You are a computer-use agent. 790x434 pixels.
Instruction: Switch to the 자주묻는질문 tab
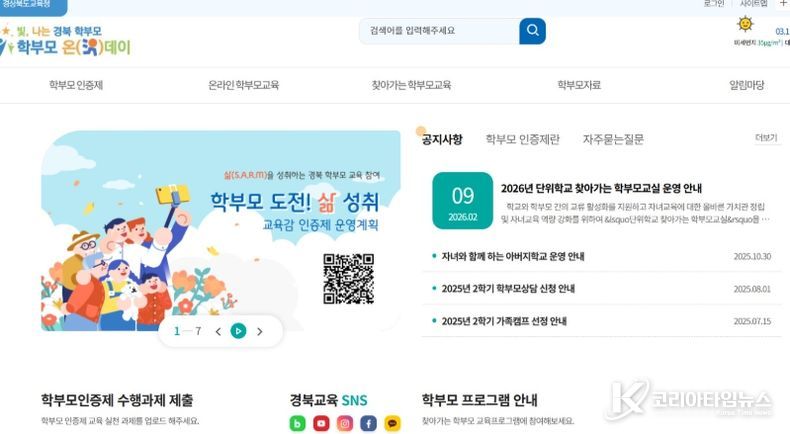click(x=613, y=139)
